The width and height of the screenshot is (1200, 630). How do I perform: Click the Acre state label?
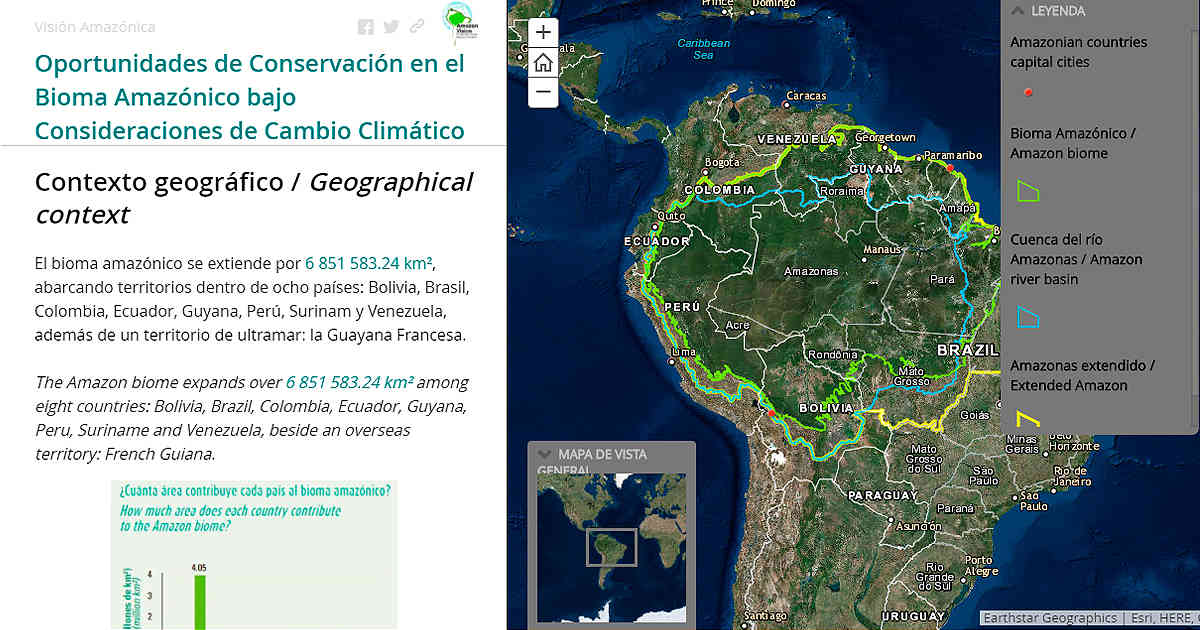click(737, 325)
